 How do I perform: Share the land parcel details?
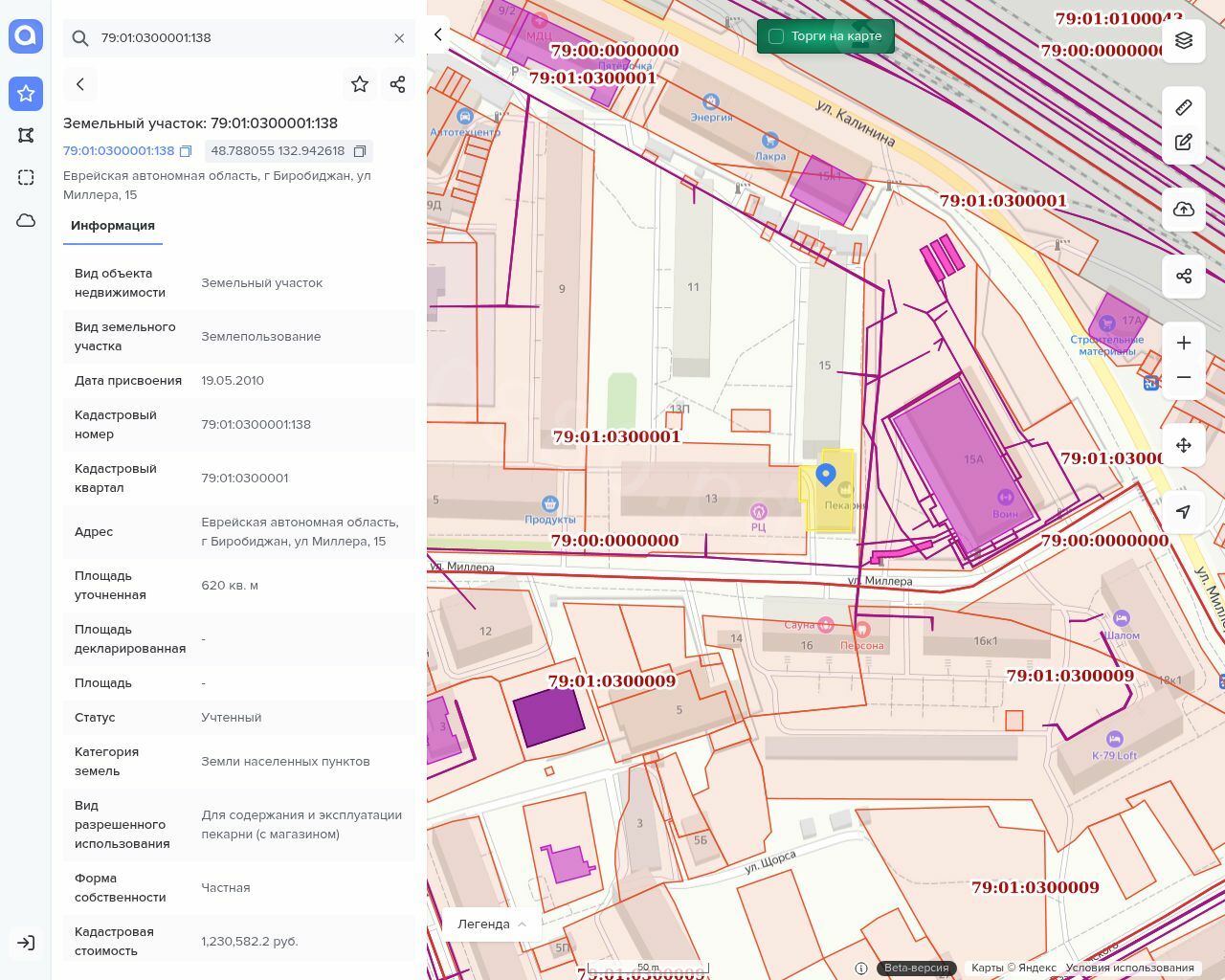click(398, 84)
